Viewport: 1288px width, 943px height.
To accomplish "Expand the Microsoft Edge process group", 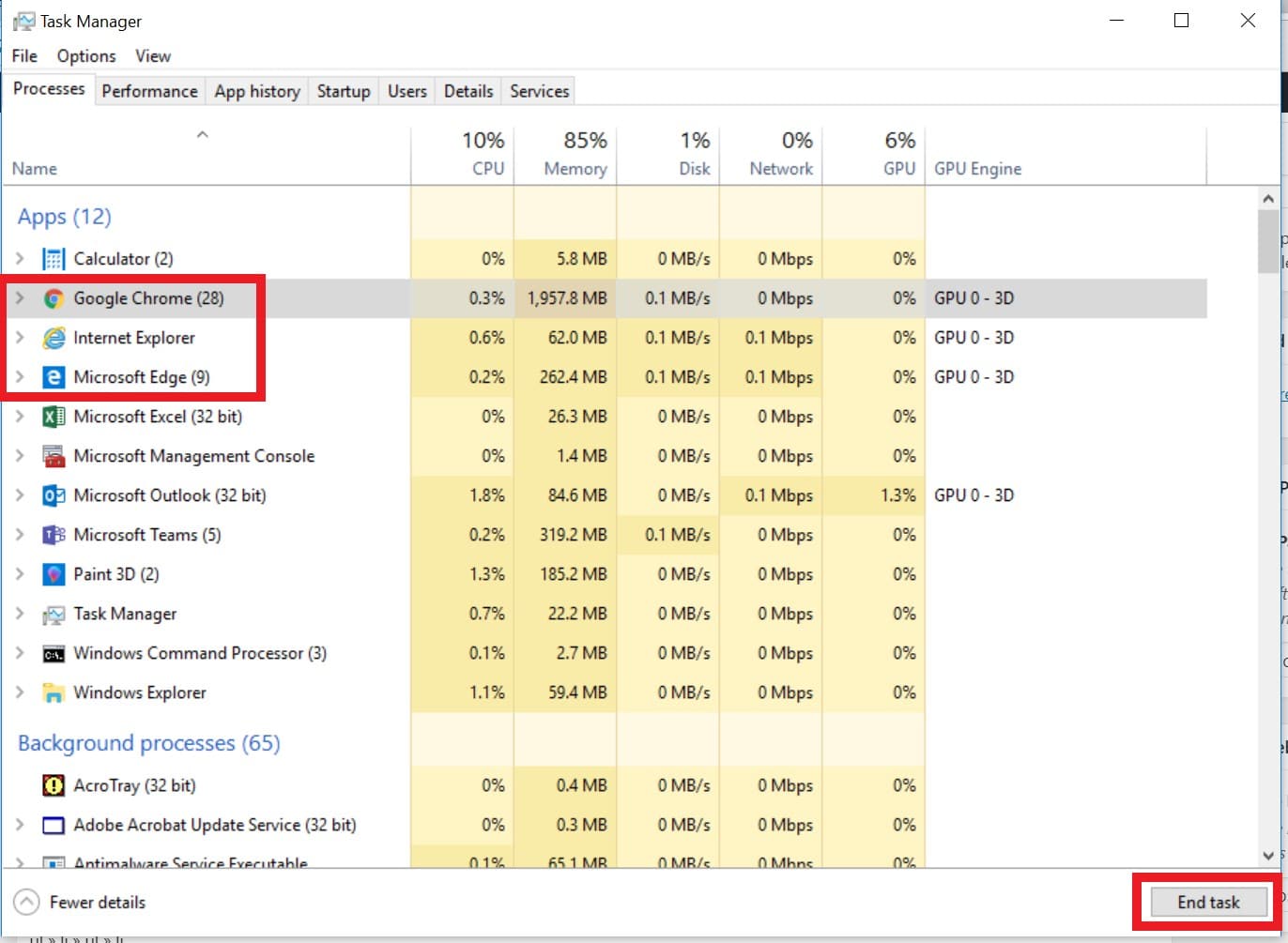I will click(20, 377).
